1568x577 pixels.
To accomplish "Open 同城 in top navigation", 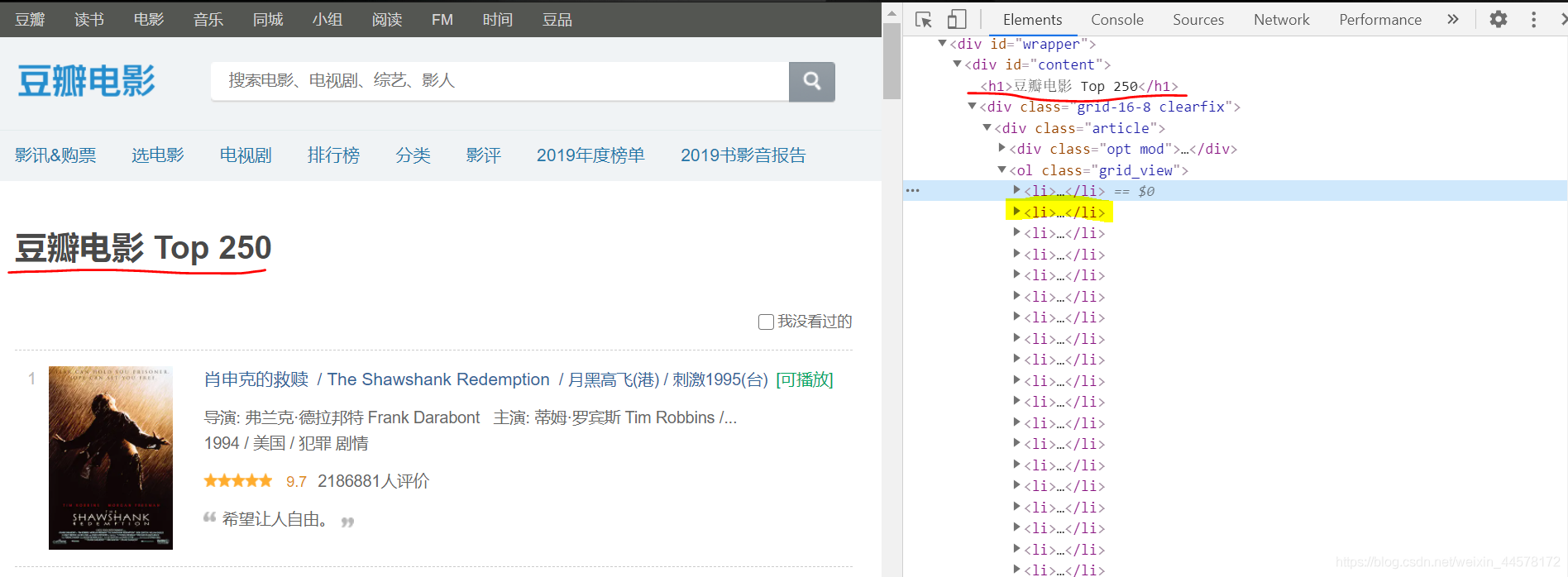I will (268, 19).
